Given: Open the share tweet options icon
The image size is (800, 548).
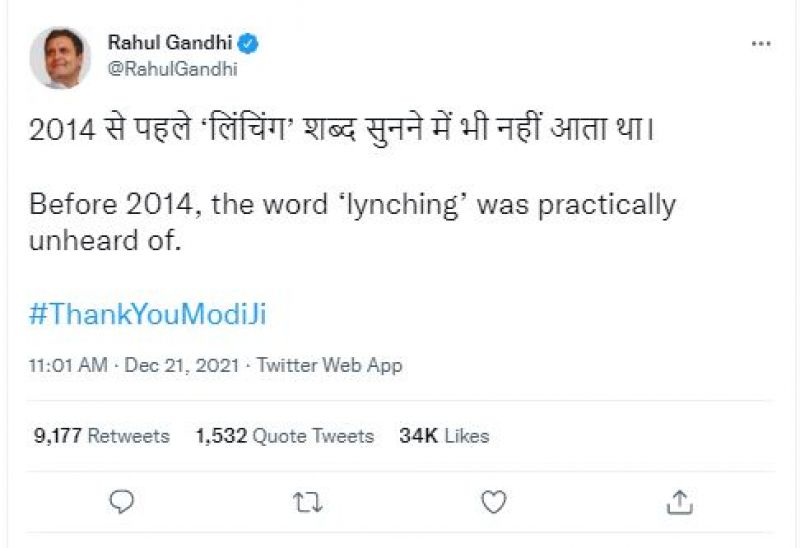Looking at the screenshot, I should point(679,501).
